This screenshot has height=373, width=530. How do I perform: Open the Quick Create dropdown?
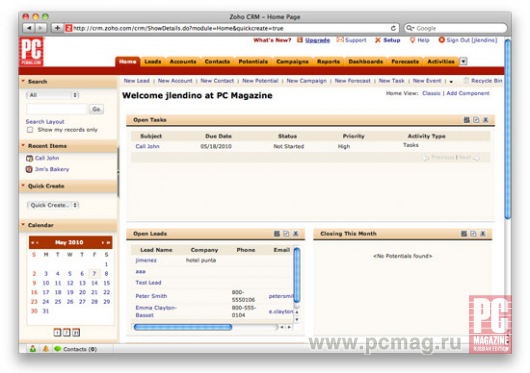pos(53,205)
